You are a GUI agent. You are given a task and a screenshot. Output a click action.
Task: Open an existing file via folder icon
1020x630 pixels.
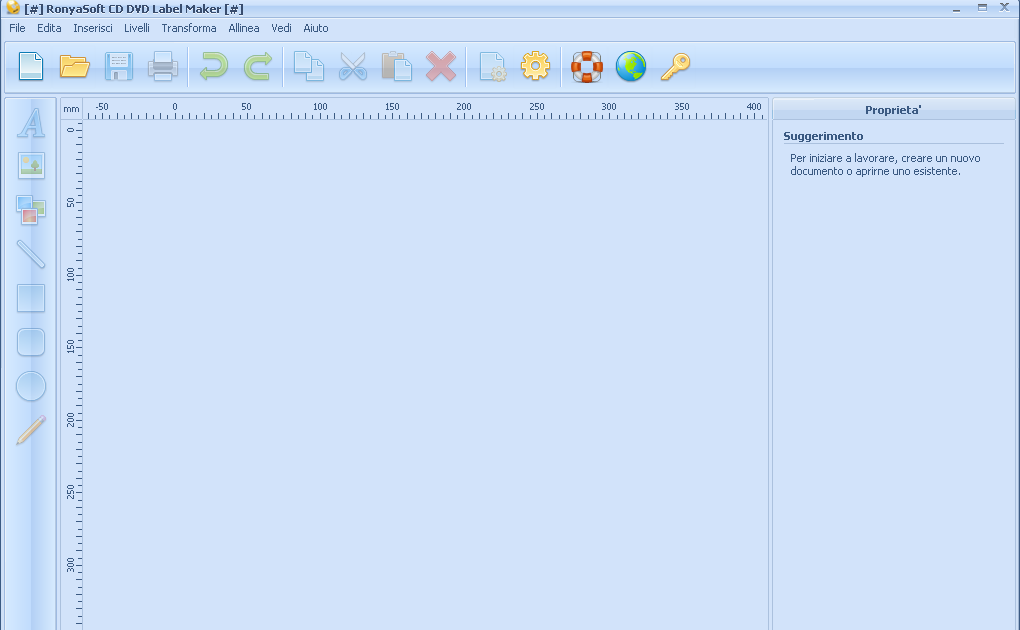pos(74,66)
